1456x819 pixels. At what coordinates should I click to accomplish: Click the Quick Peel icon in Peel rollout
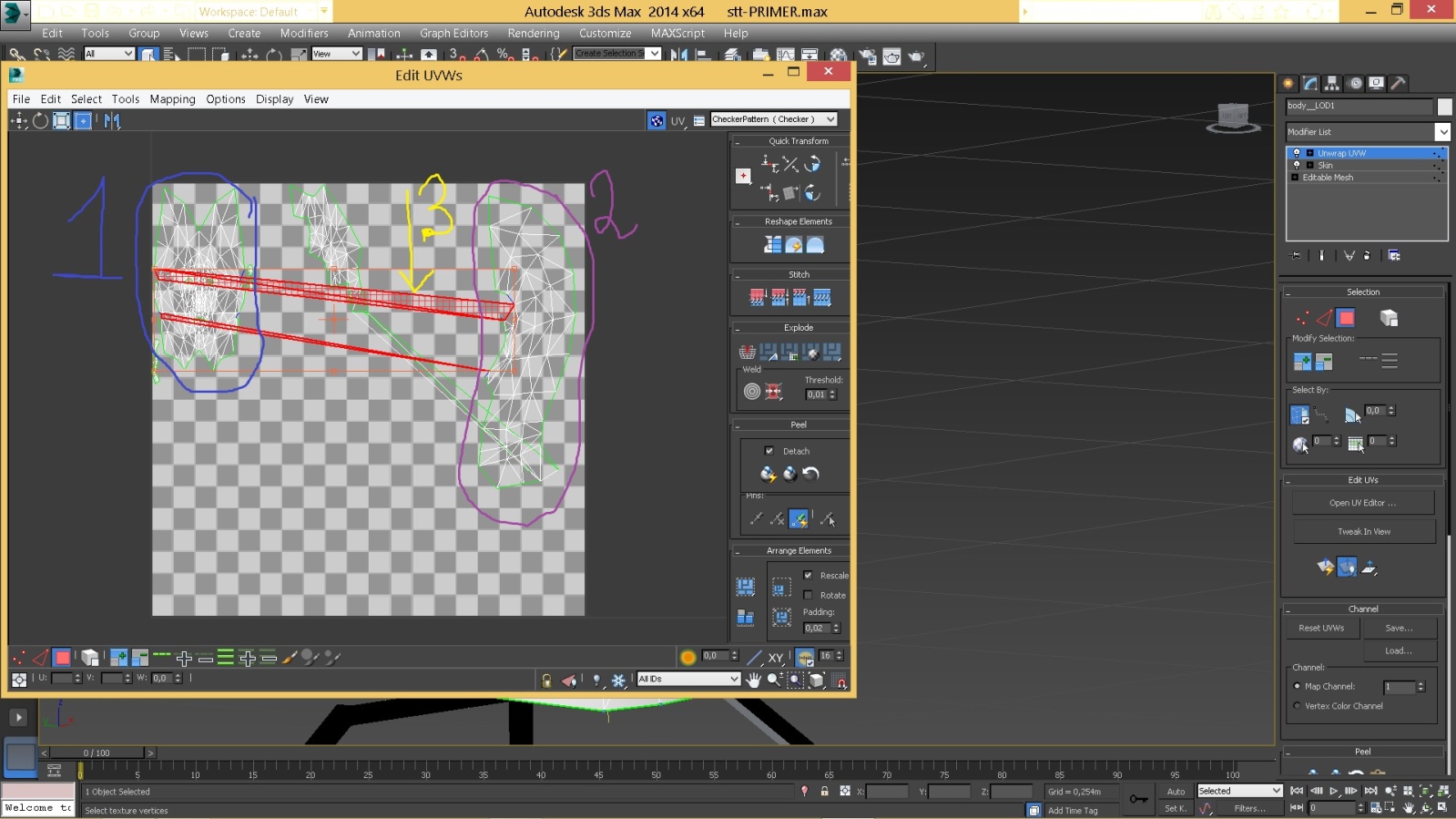pos(768,474)
